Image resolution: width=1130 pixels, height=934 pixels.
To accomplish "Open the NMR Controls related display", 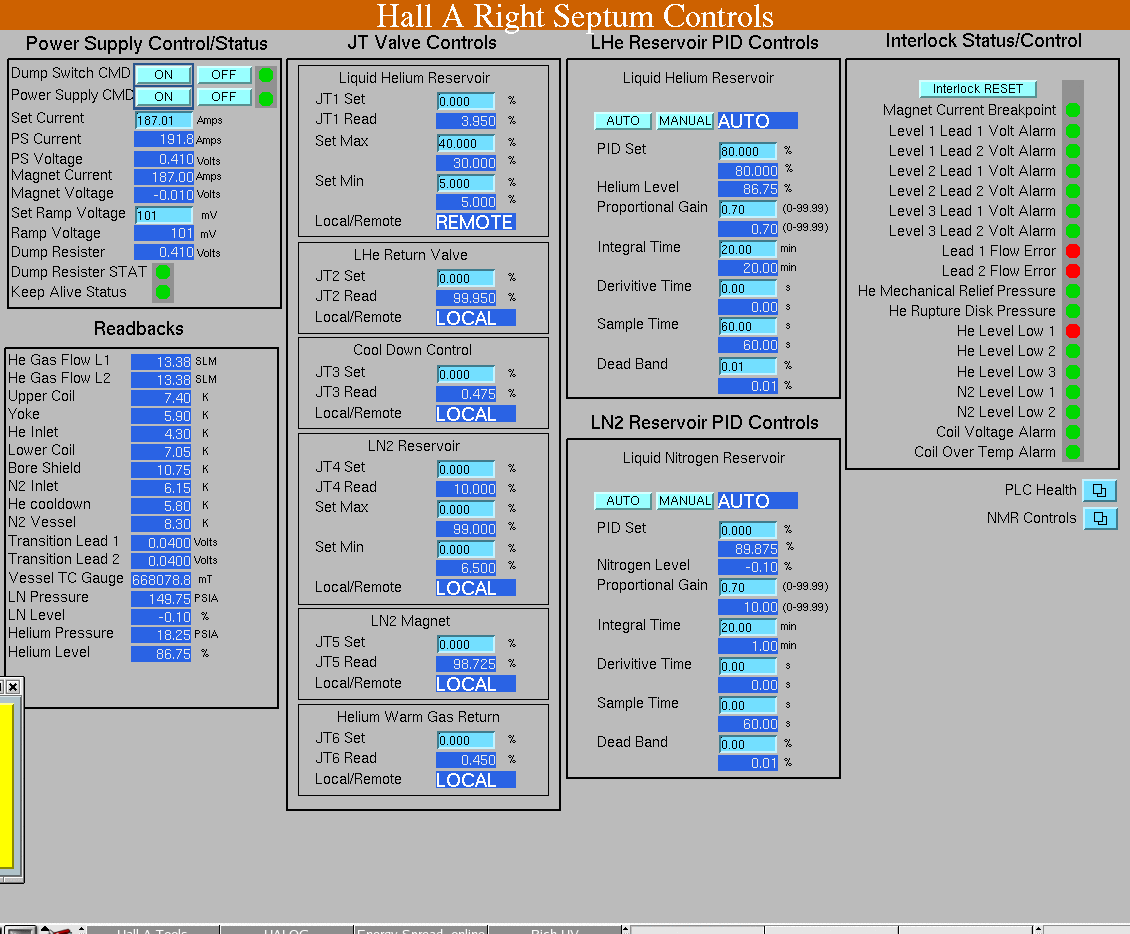I will pos(1100,518).
